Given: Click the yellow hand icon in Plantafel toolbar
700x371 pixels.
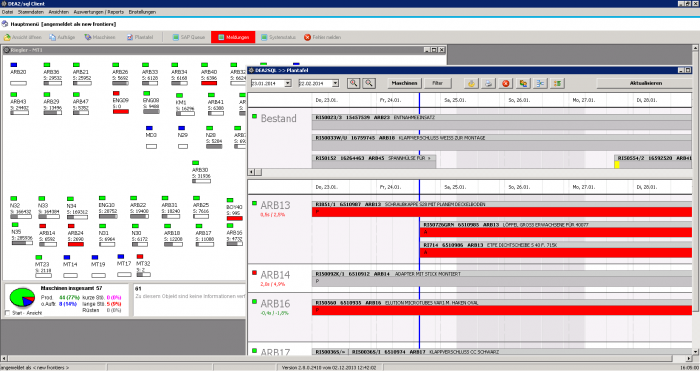Looking at the screenshot, I should coord(471,83).
